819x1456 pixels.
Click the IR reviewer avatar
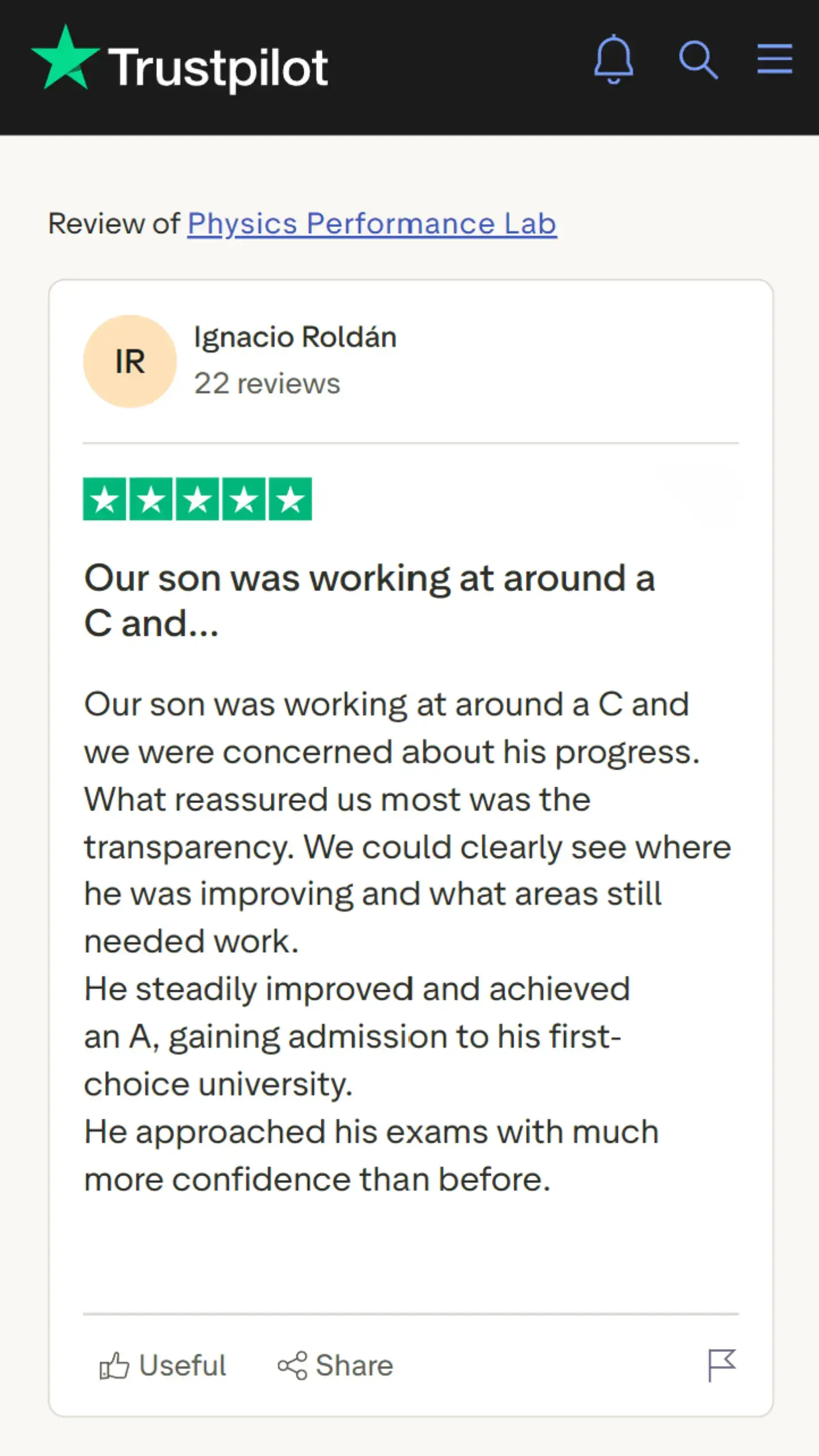point(130,362)
